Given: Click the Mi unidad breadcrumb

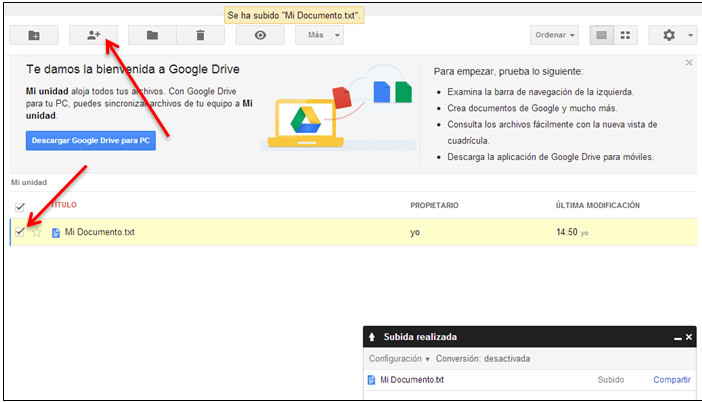Looking at the screenshot, I should point(29,182).
